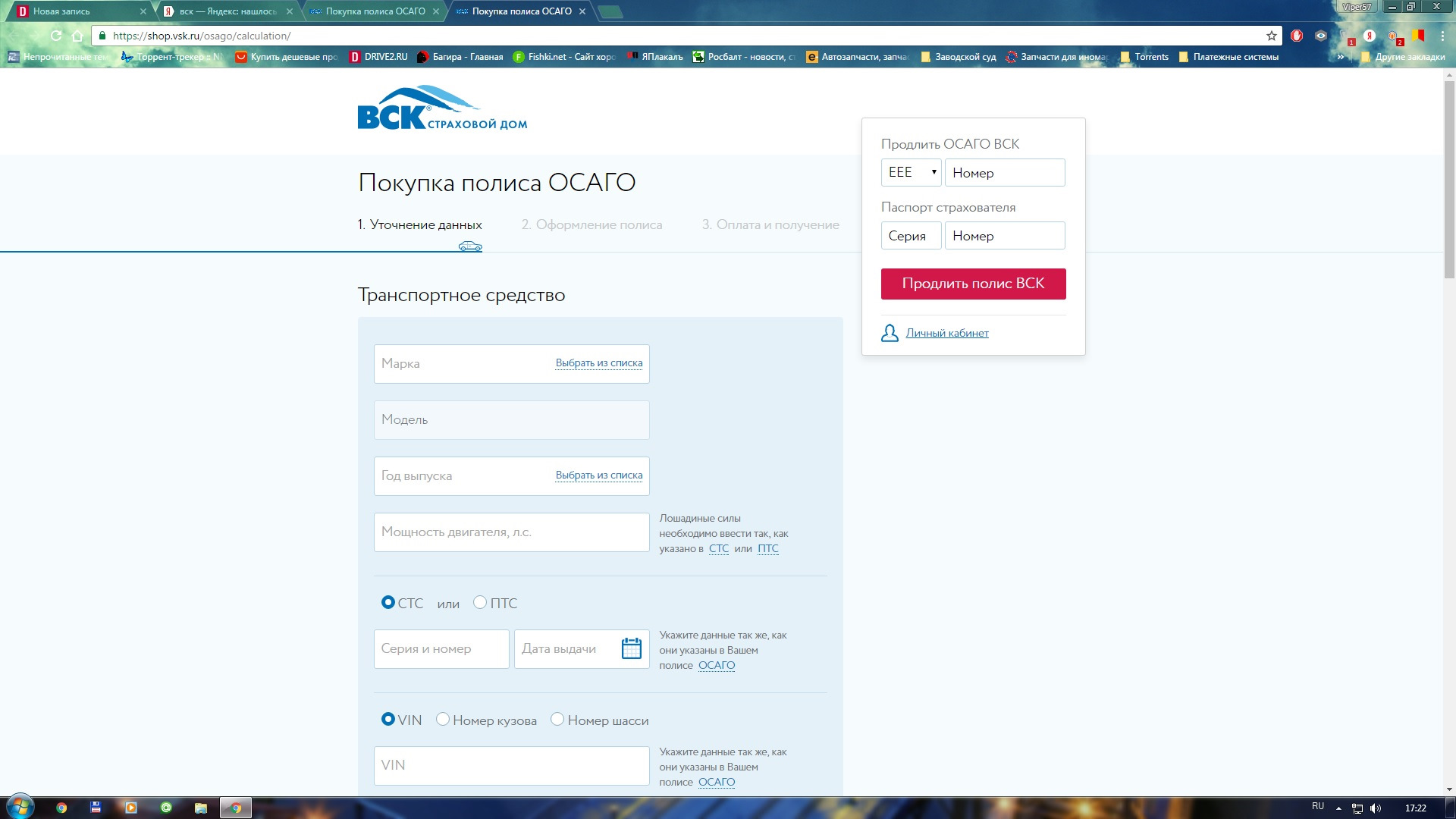Open Windows Start button
The image size is (1456, 819).
20,807
